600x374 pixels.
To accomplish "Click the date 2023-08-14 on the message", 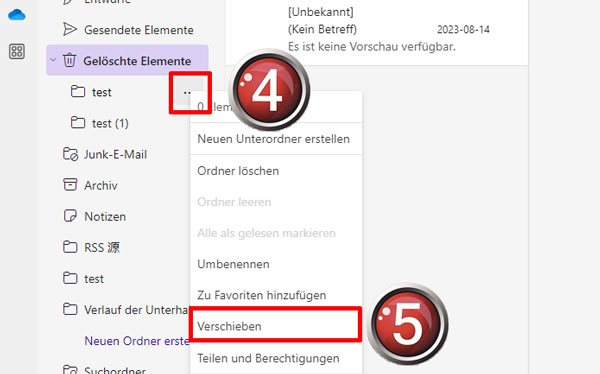I will 463,29.
